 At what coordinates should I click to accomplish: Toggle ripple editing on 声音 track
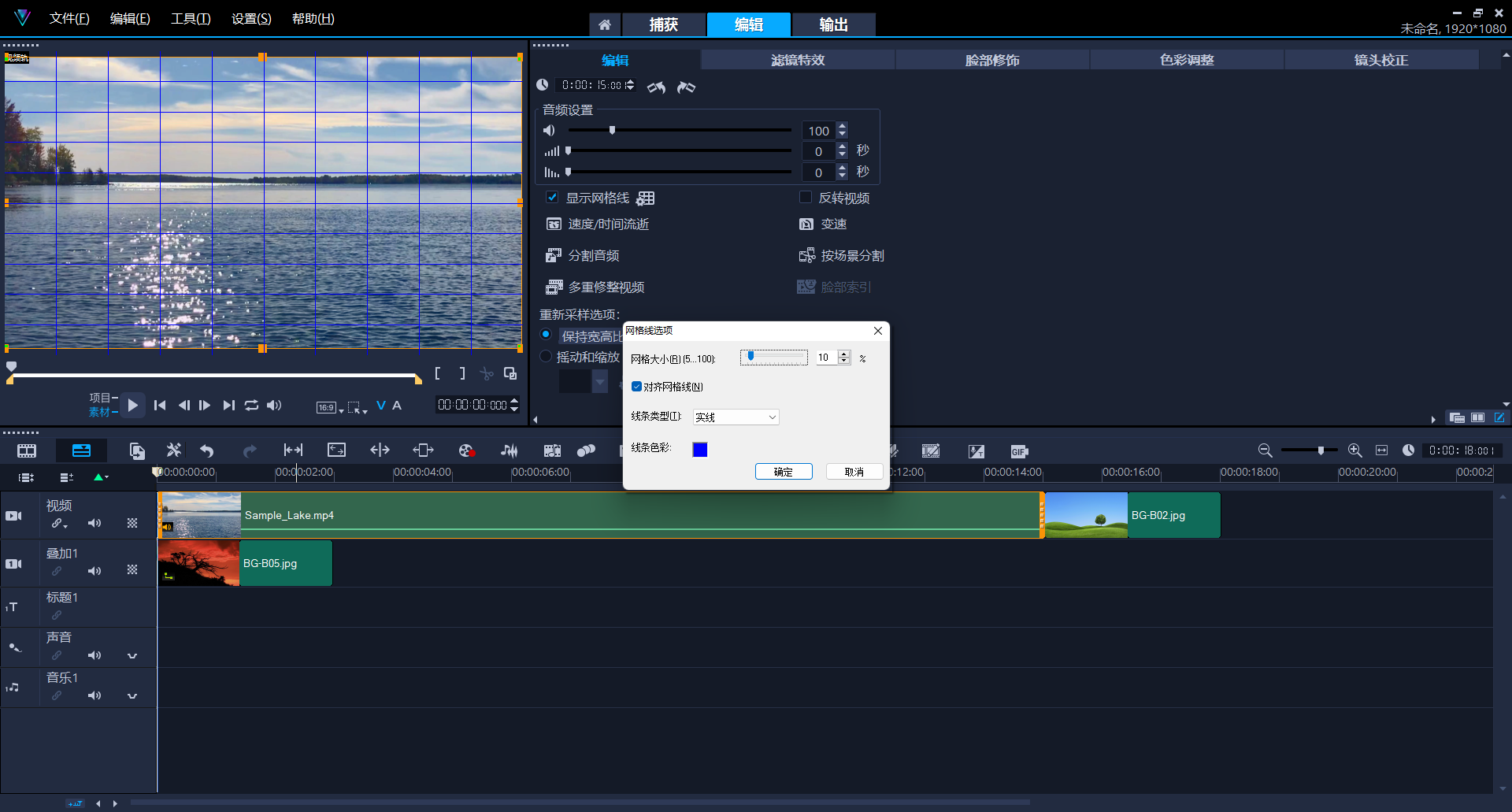coord(57,655)
